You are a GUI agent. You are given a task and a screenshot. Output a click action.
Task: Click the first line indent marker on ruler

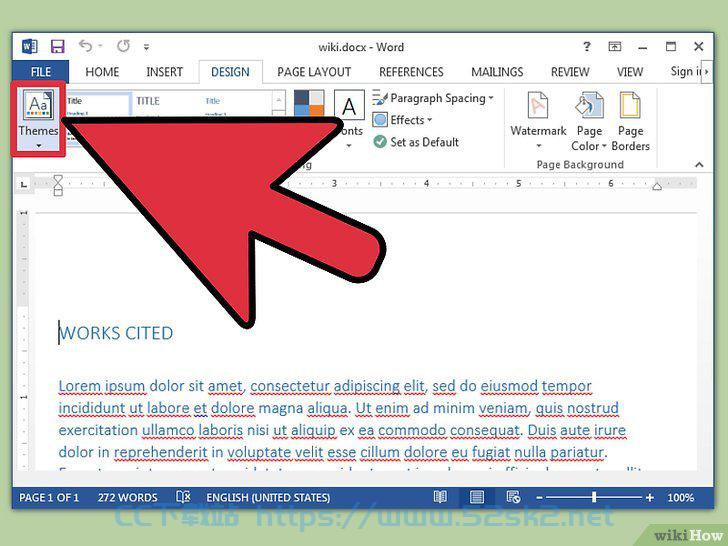pyautogui.click(x=58, y=179)
